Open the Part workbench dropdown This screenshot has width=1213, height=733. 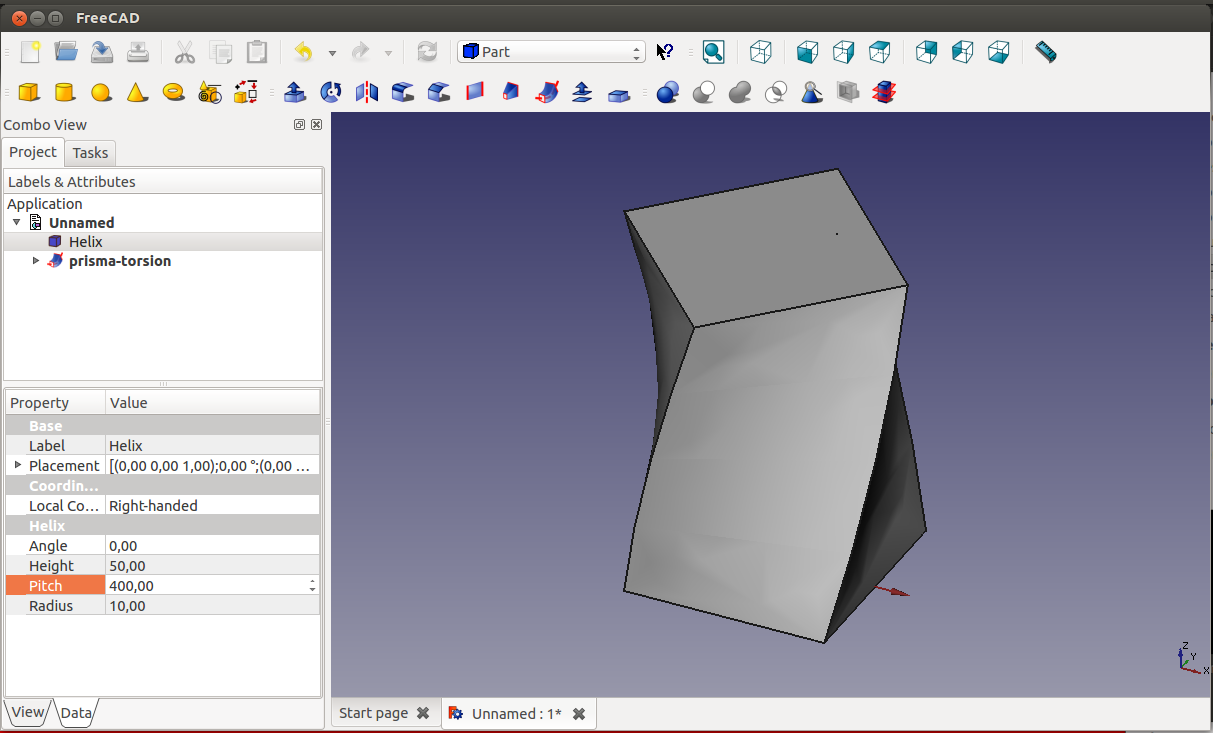(551, 52)
